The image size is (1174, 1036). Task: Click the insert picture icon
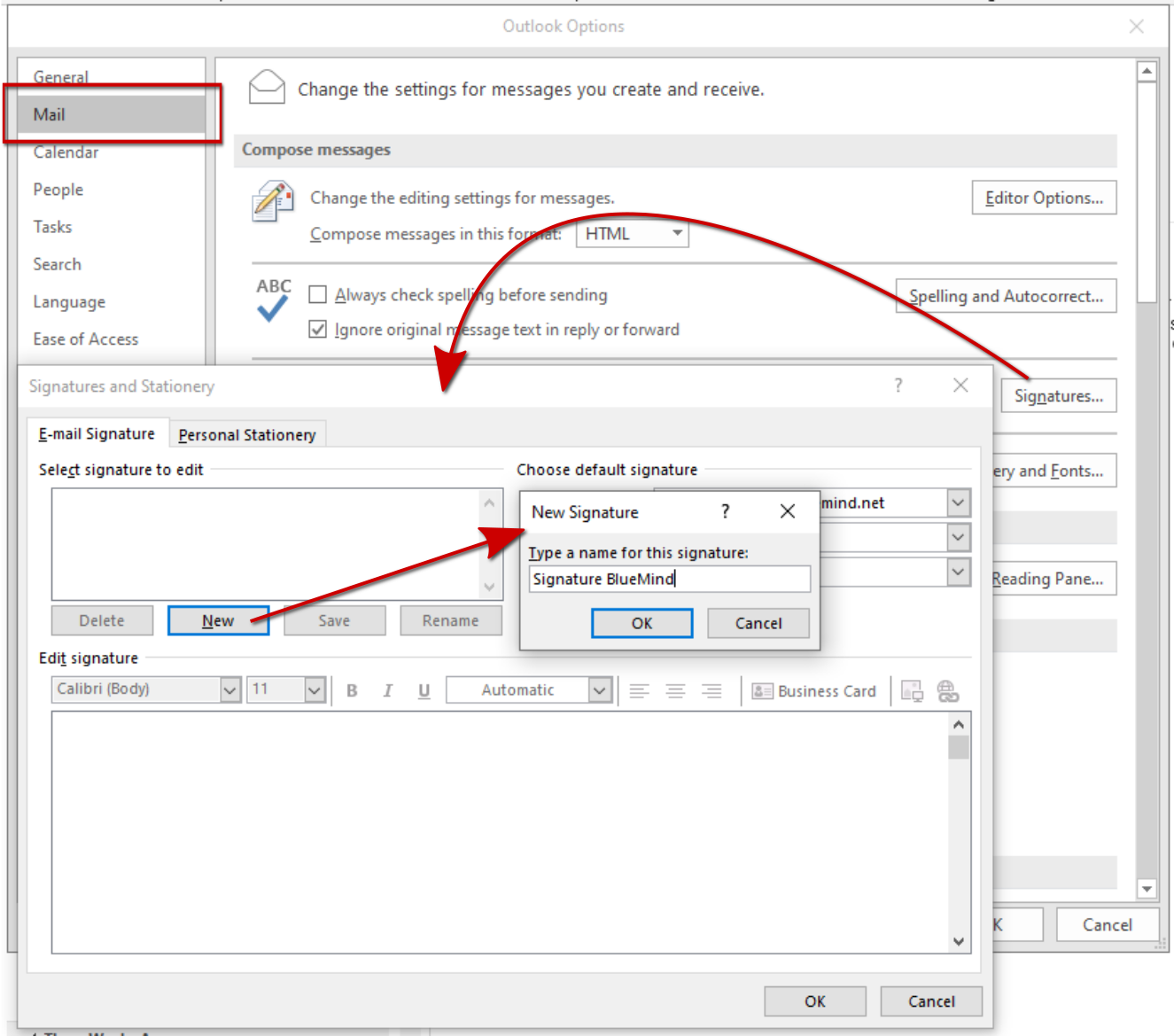point(912,690)
